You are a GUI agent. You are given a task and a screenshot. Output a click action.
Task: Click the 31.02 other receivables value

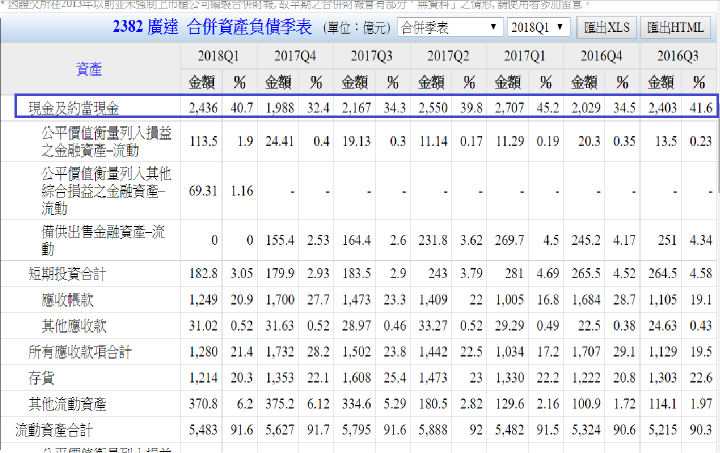[x=203, y=326]
